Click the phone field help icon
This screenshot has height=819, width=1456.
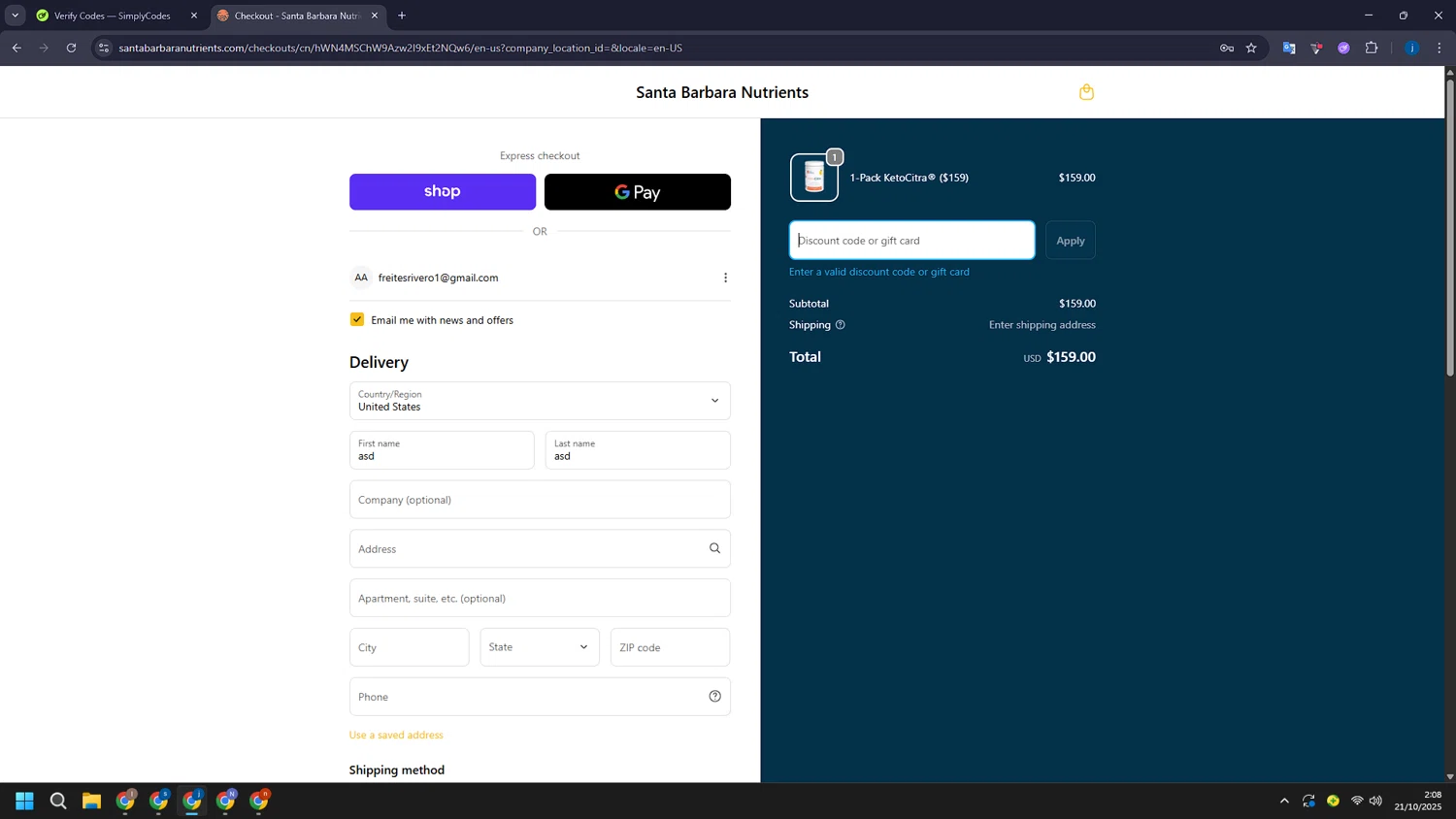point(714,696)
